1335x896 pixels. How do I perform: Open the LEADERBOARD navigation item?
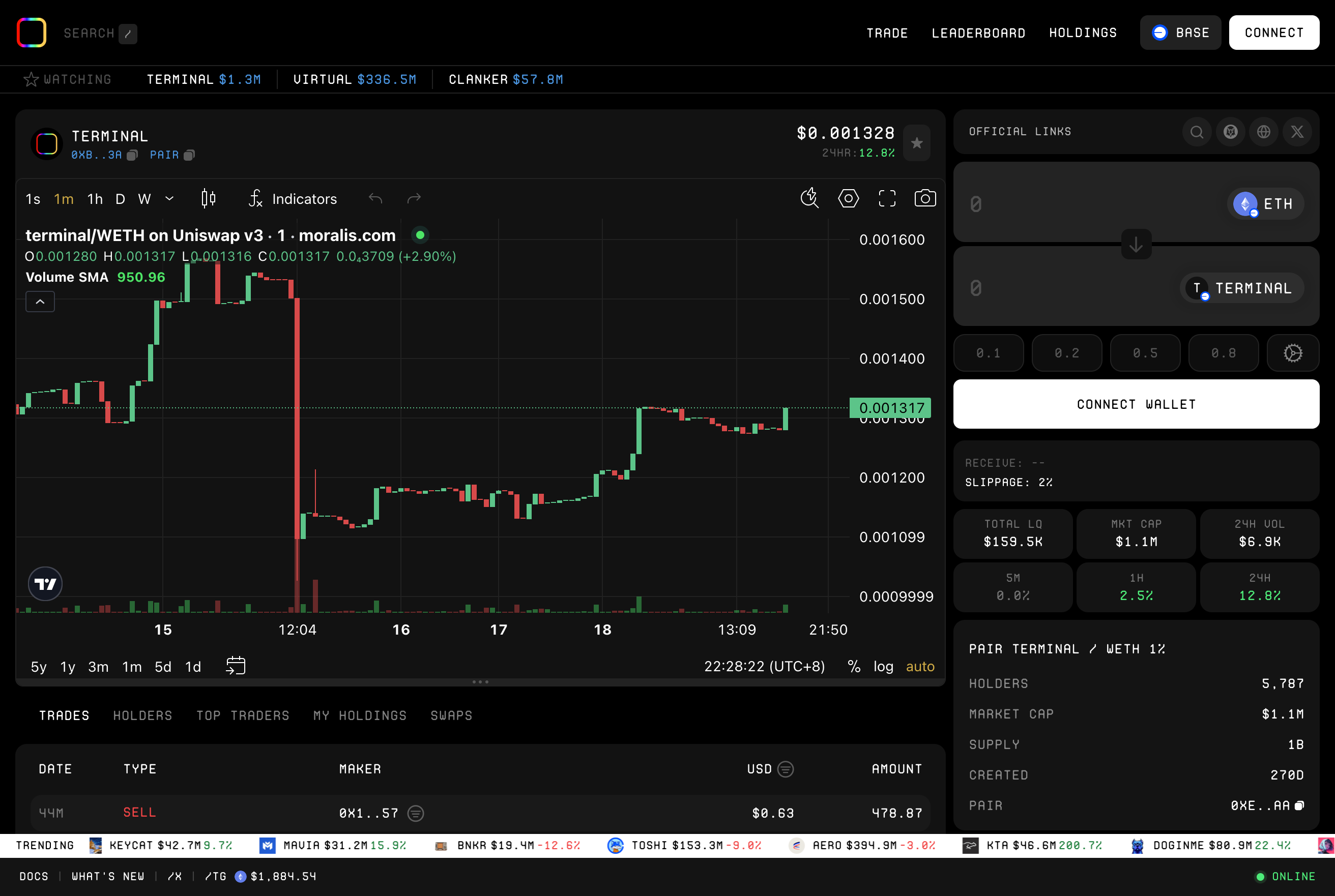[978, 33]
